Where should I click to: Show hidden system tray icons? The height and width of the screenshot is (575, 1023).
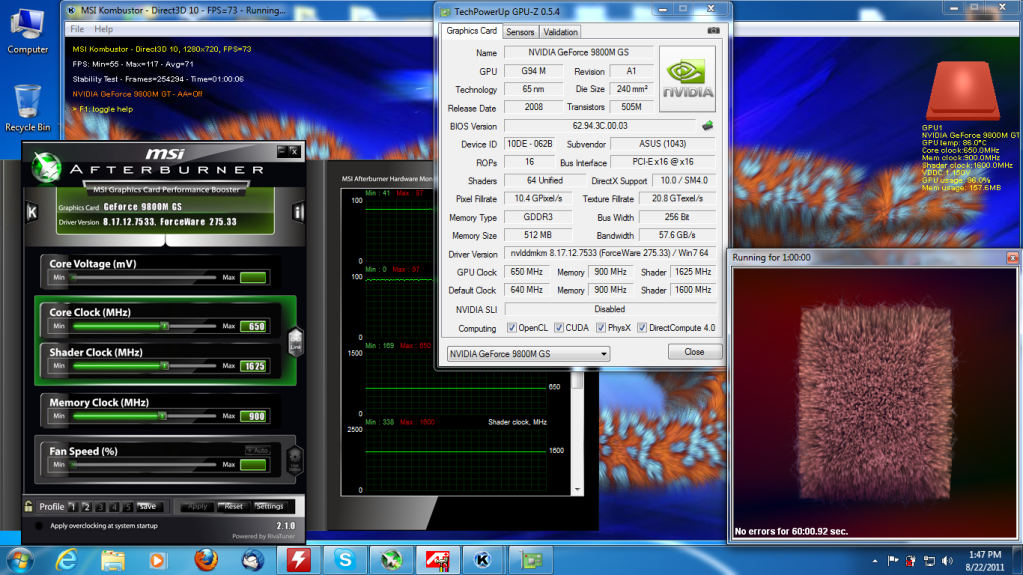(x=875, y=561)
